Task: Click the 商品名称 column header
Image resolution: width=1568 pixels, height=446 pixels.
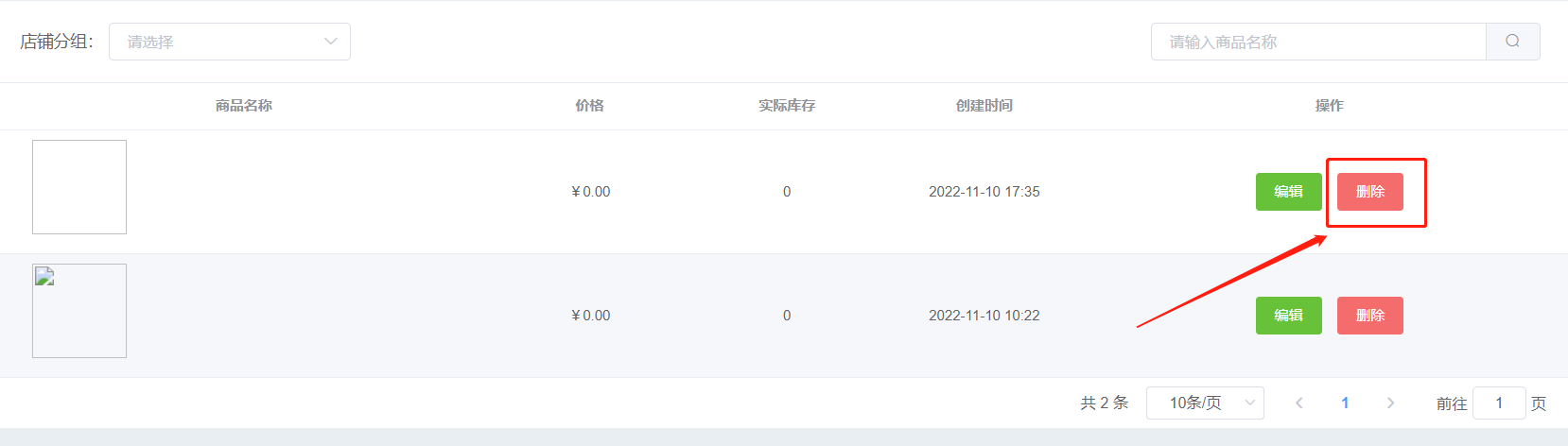Action: (x=244, y=106)
